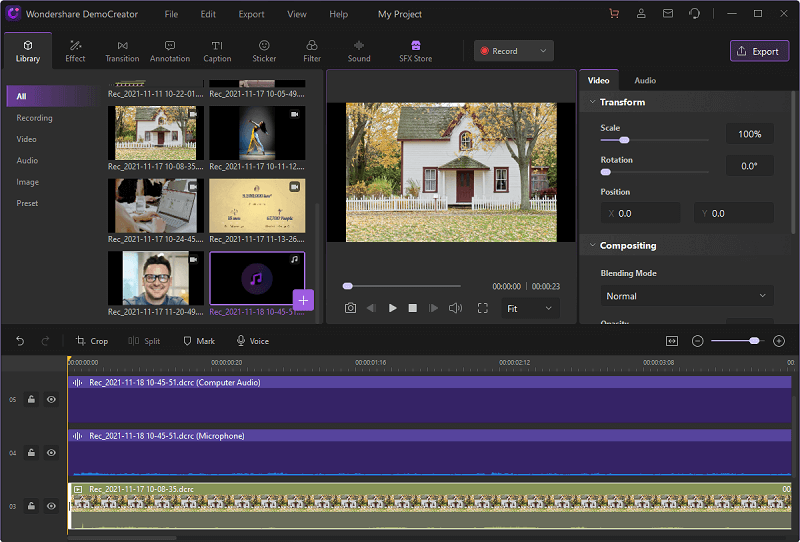Open the Blending Mode dropdown
The height and width of the screenshot is (542, 800).
(x=687, y=296)
